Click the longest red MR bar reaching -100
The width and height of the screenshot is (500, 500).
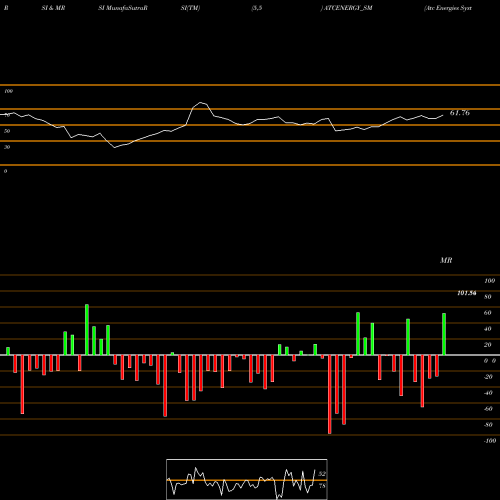[x=330, y=394]
